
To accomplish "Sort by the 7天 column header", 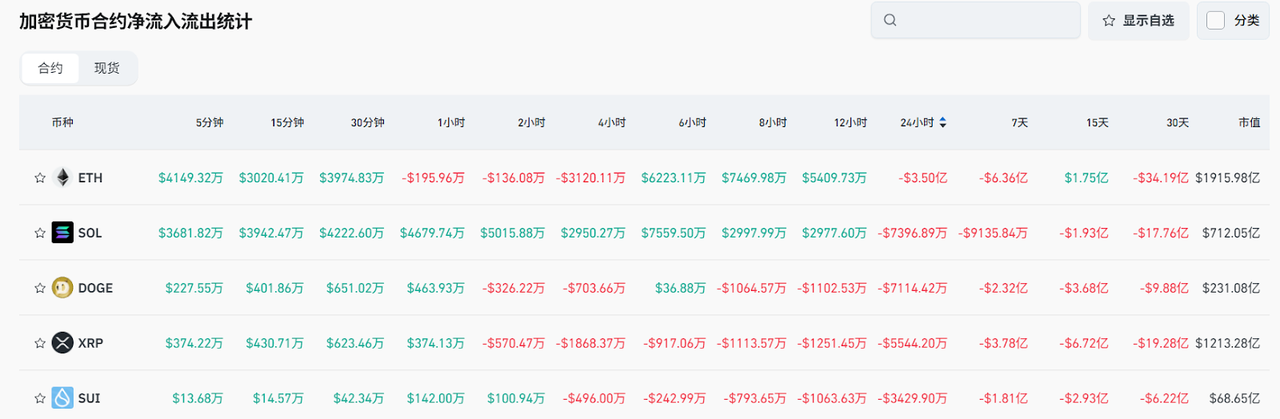I will pos(1019,123).
